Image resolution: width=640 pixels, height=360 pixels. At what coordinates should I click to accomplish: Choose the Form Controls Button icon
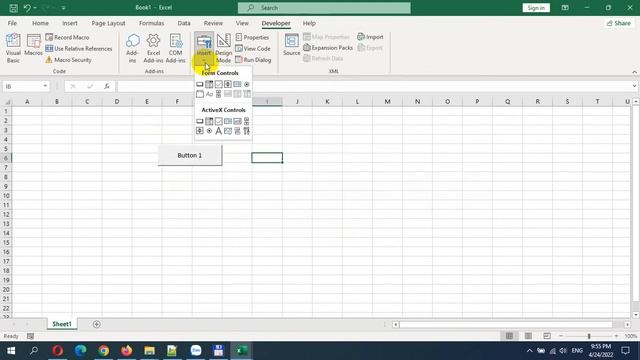click(200, 84)
